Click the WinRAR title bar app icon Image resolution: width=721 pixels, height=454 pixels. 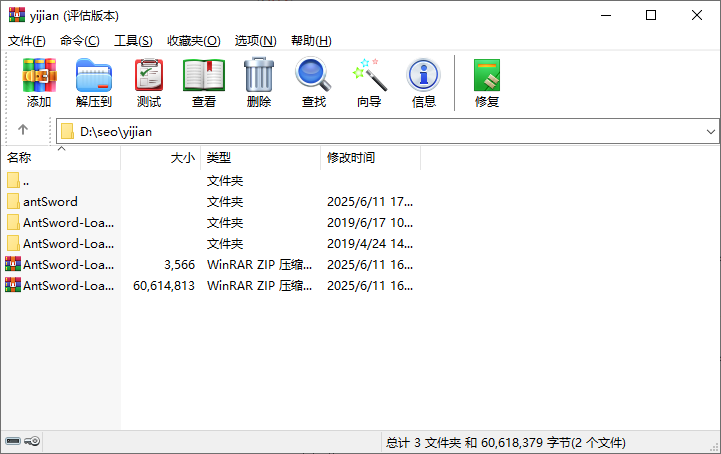tap(17, 15)
